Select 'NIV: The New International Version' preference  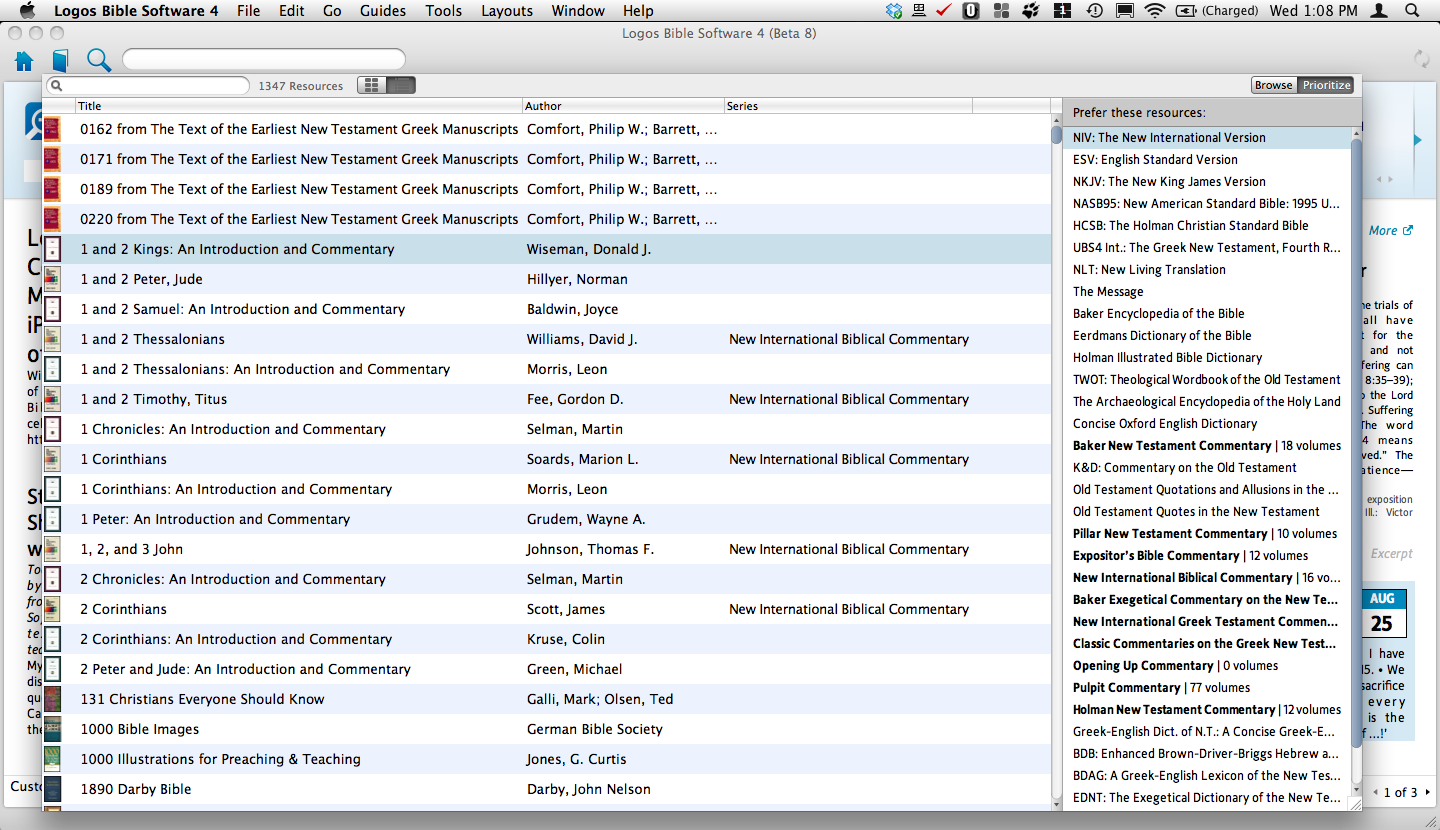coord(1206,138)
